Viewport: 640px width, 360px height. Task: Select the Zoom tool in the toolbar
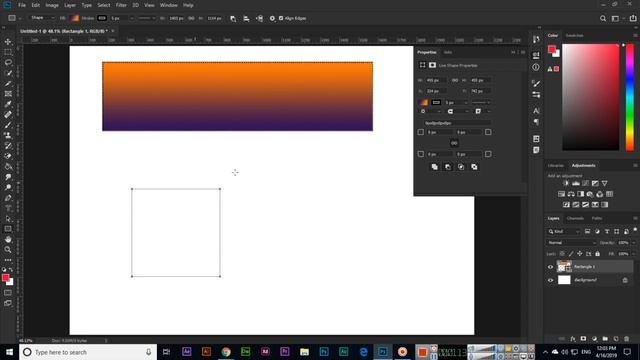8,249
